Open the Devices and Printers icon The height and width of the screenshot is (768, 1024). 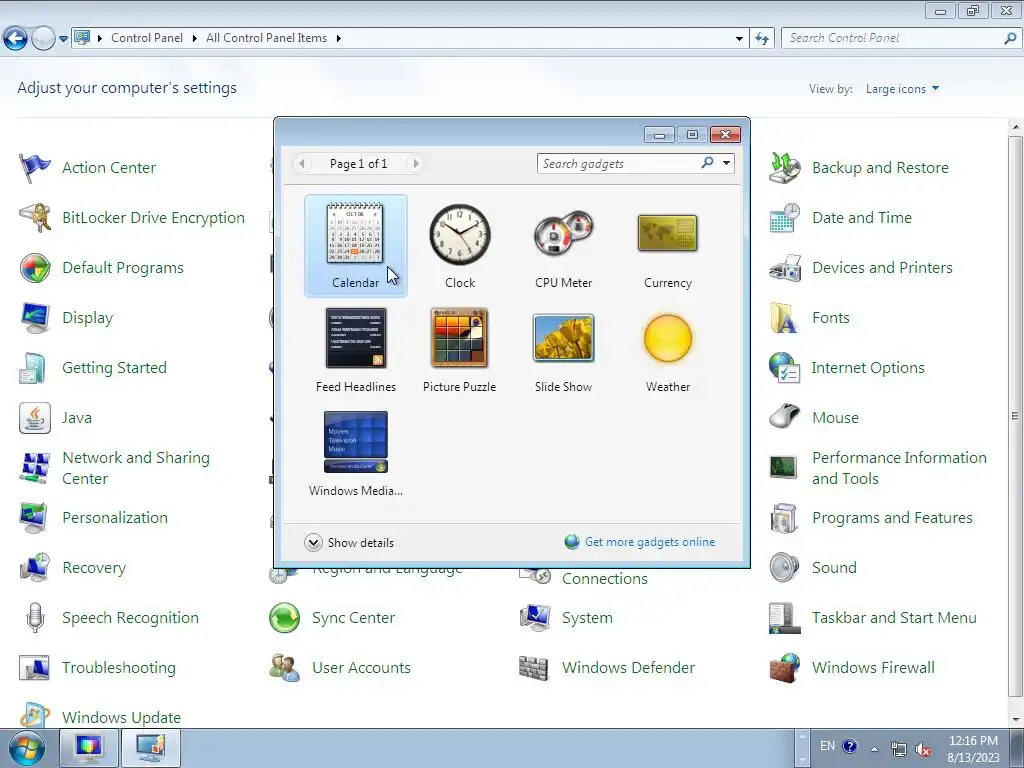pos(784,268)
